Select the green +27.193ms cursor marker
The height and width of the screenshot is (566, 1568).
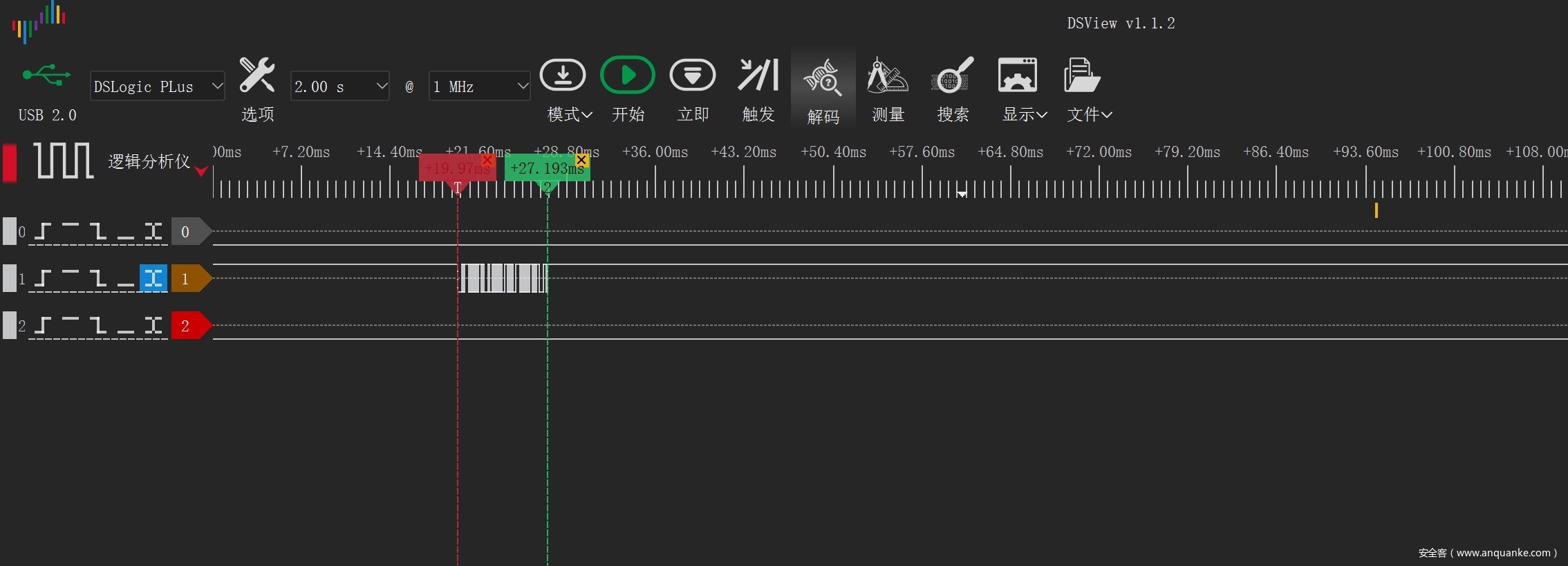(x=543, y=168)
